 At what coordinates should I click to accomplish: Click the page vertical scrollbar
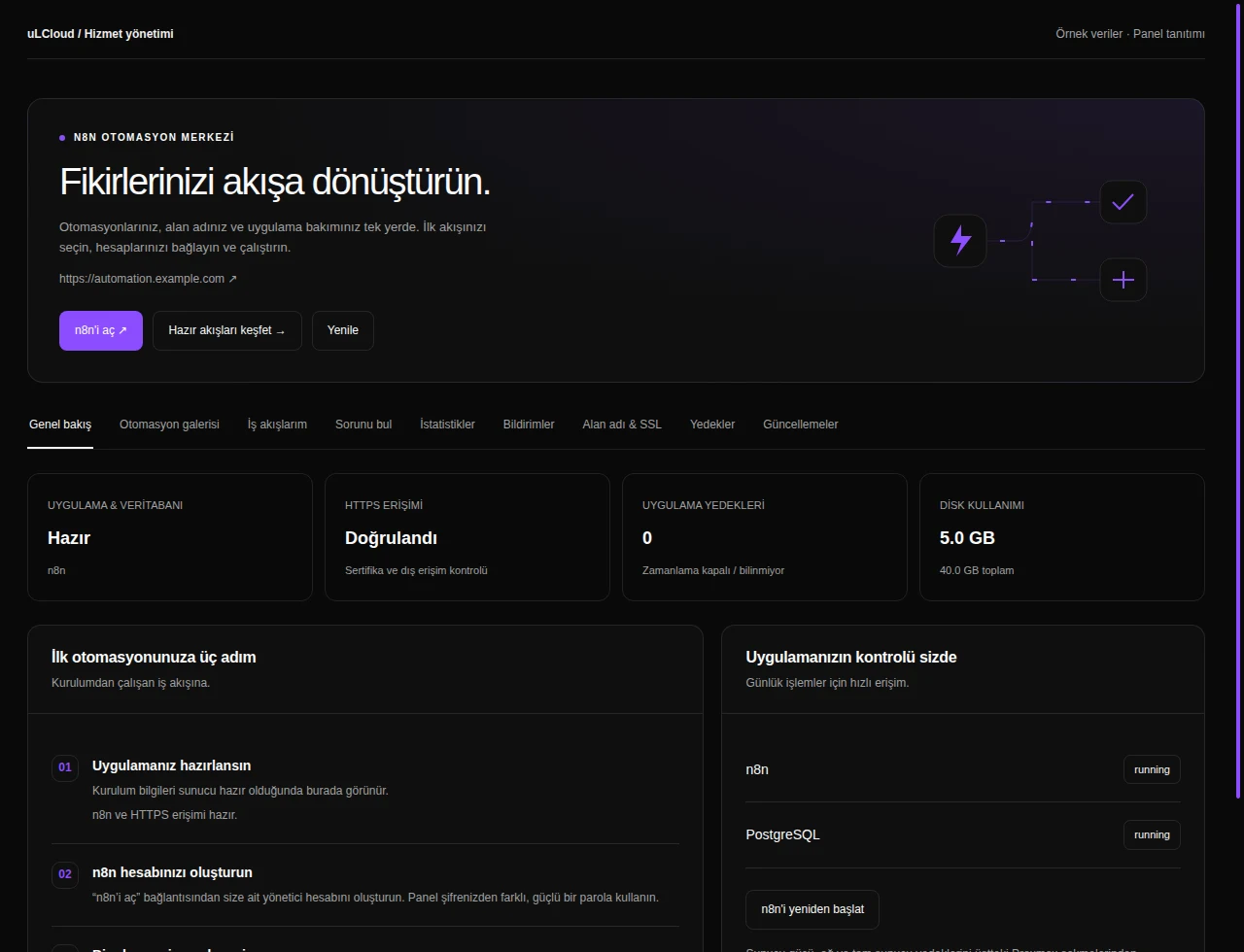click(1237, 399)
